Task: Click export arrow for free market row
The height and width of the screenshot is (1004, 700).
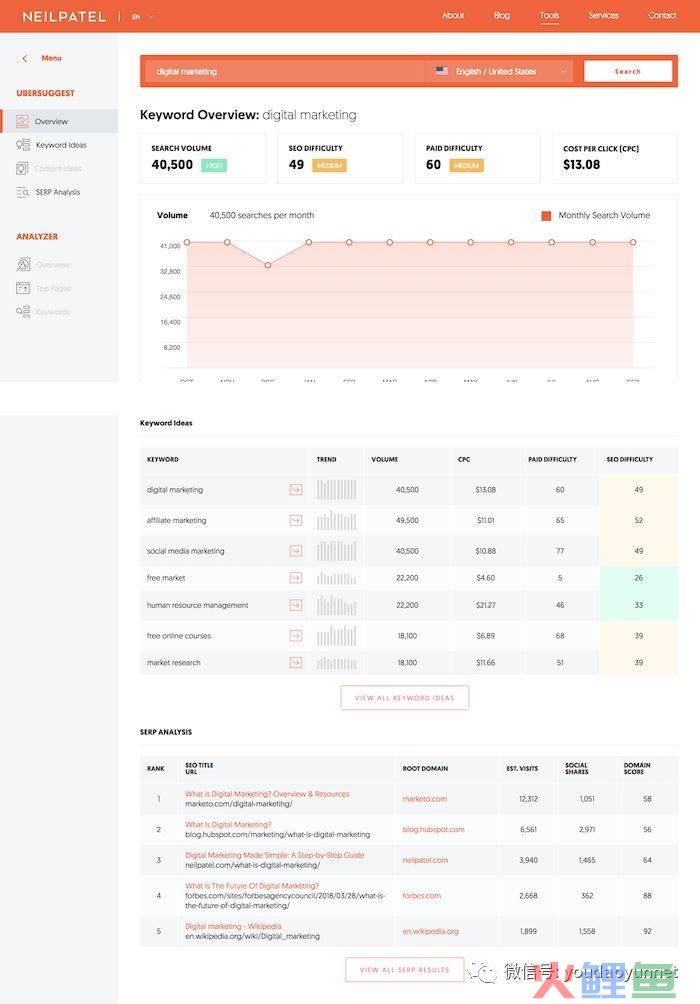Action: 295,578
